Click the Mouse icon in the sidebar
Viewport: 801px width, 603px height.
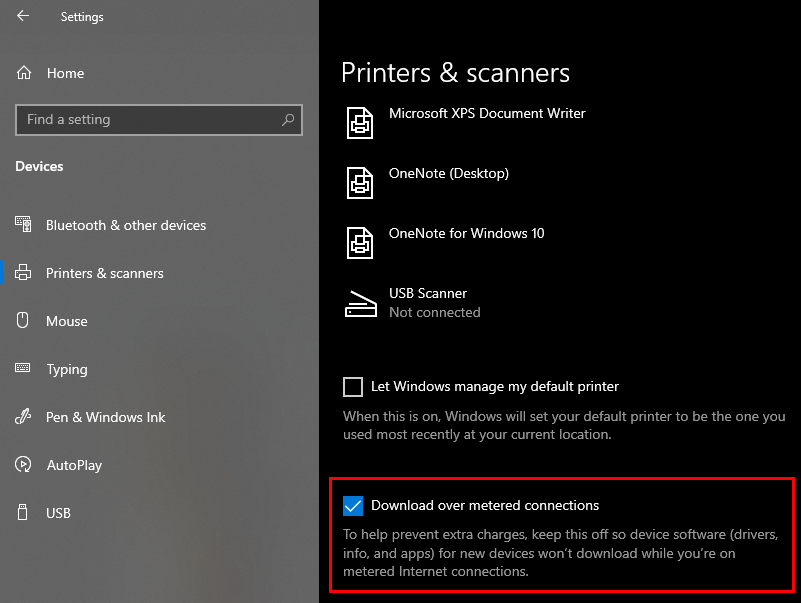coord(22,320)
